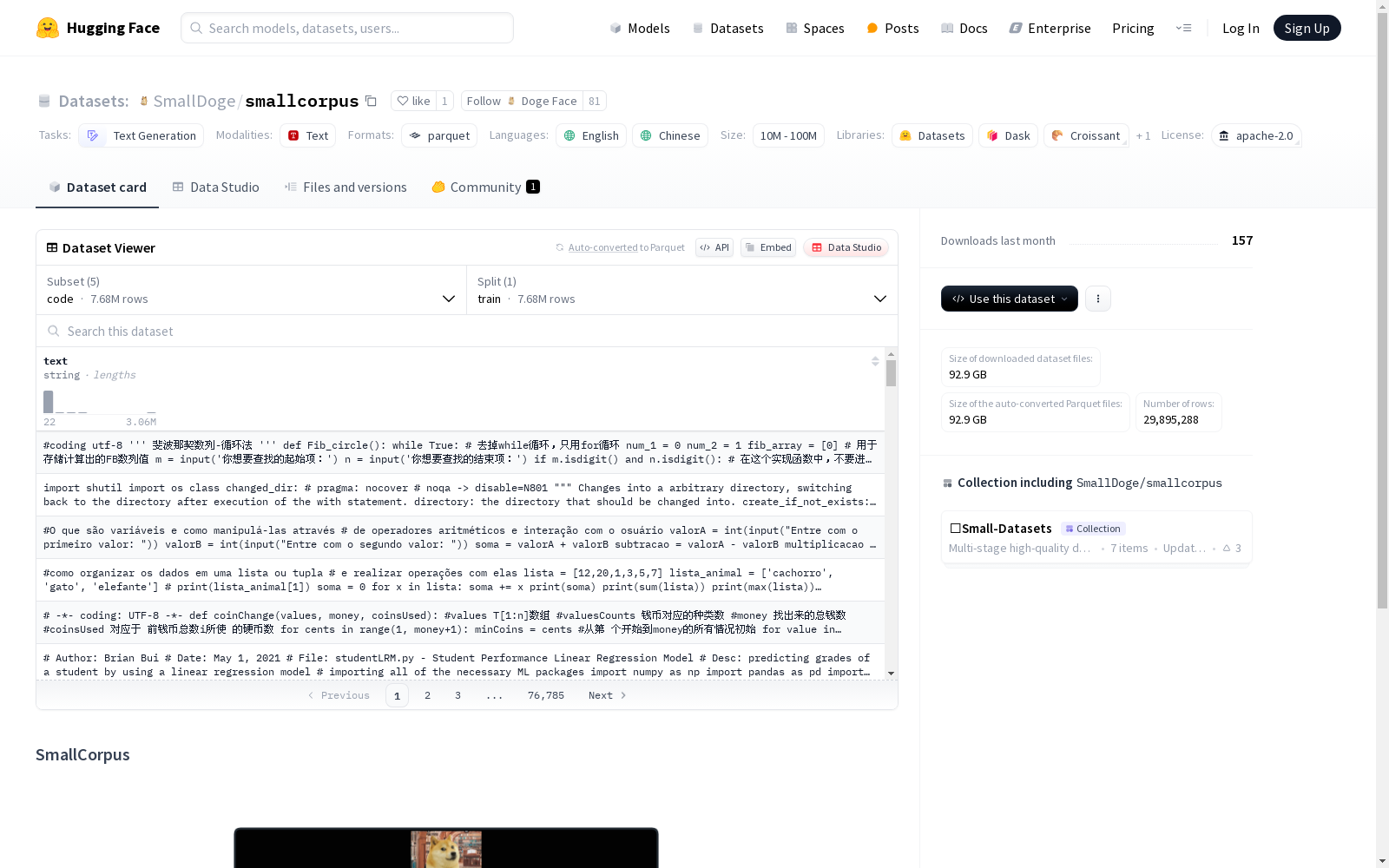Click the Log In link

pos(1241,28)
